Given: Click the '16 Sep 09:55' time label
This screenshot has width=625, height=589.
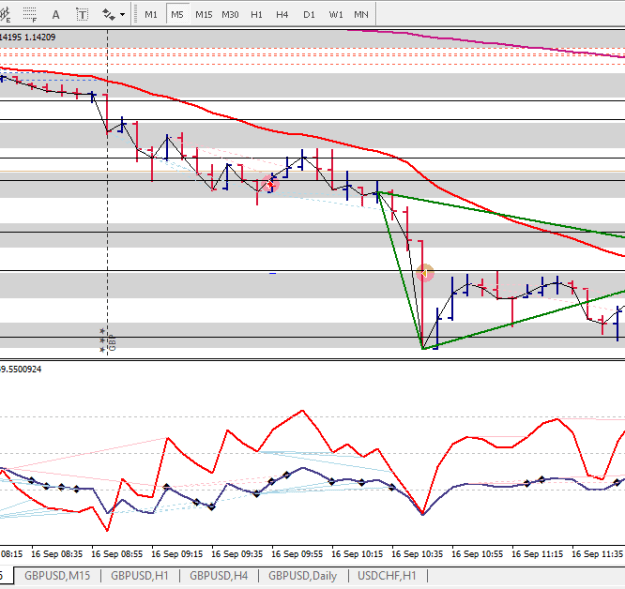Looking at the screenshot, I should 297,554.
